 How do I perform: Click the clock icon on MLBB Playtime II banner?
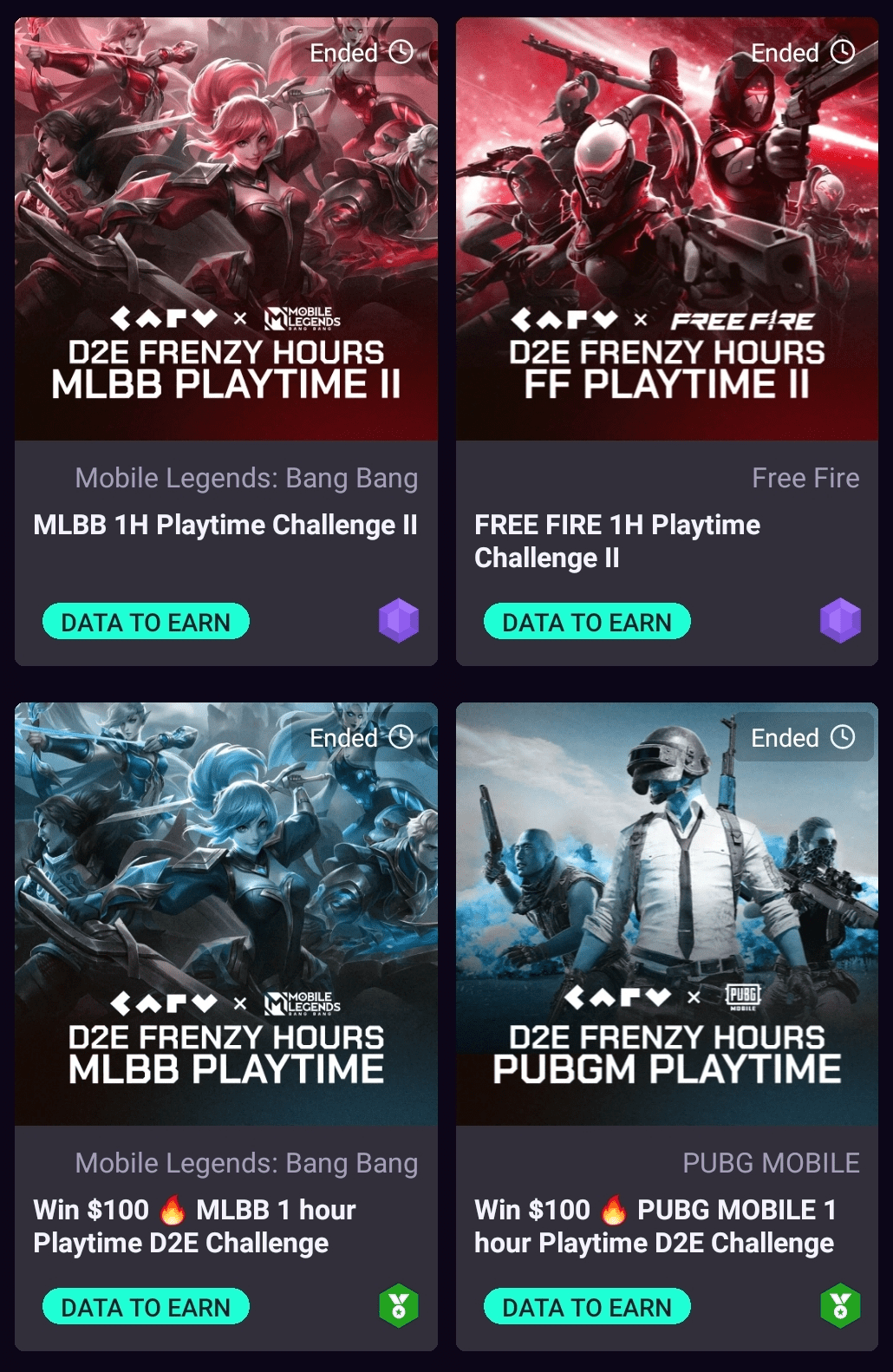pos(401,52)
